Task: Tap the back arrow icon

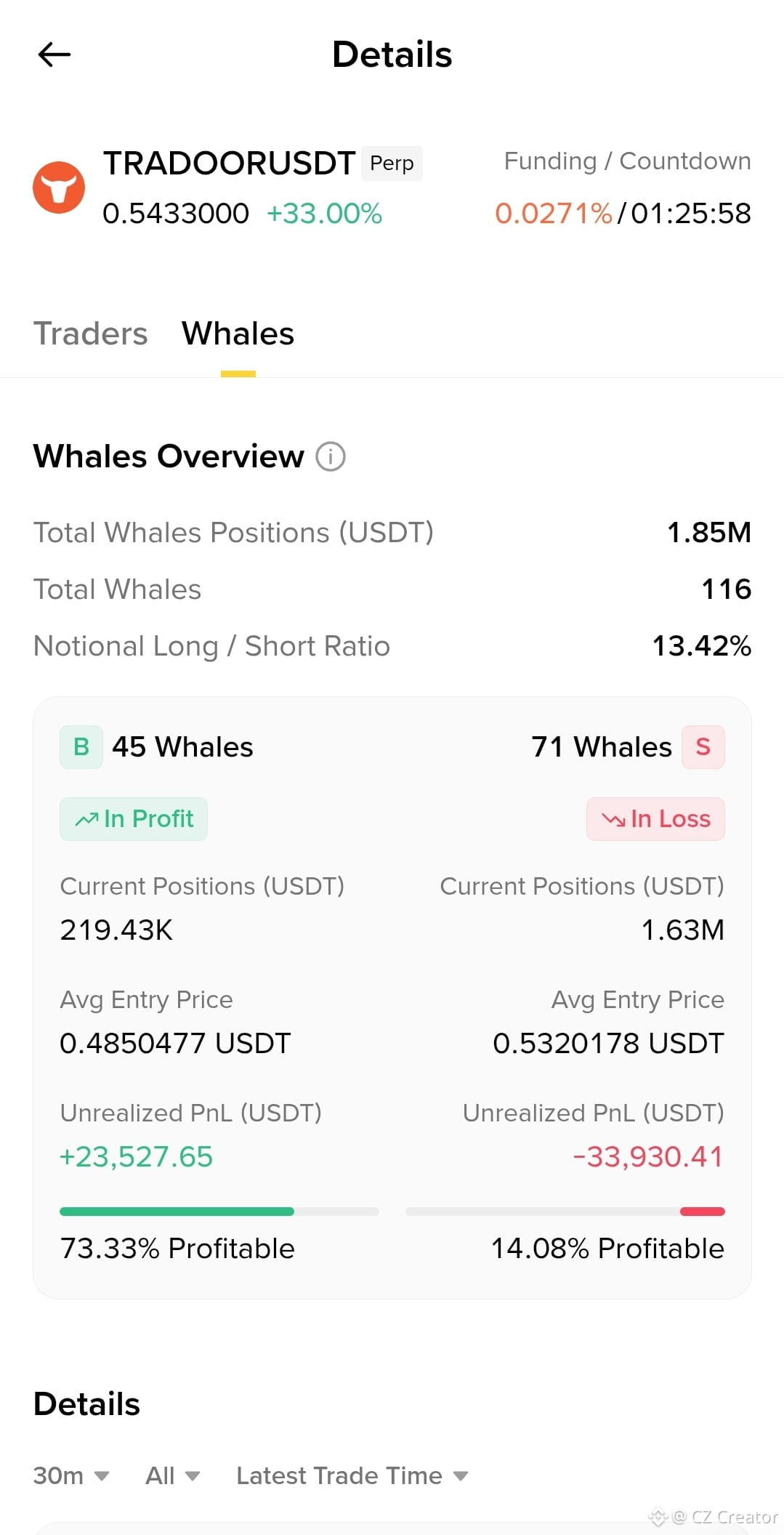Action: (54, 55)
